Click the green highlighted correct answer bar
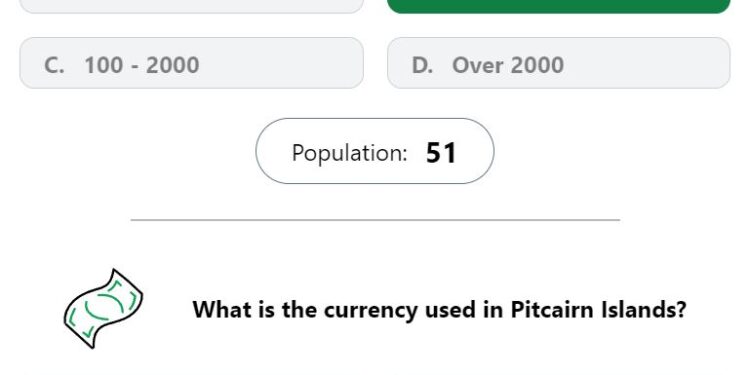750x375 pixels. point(559,6)
